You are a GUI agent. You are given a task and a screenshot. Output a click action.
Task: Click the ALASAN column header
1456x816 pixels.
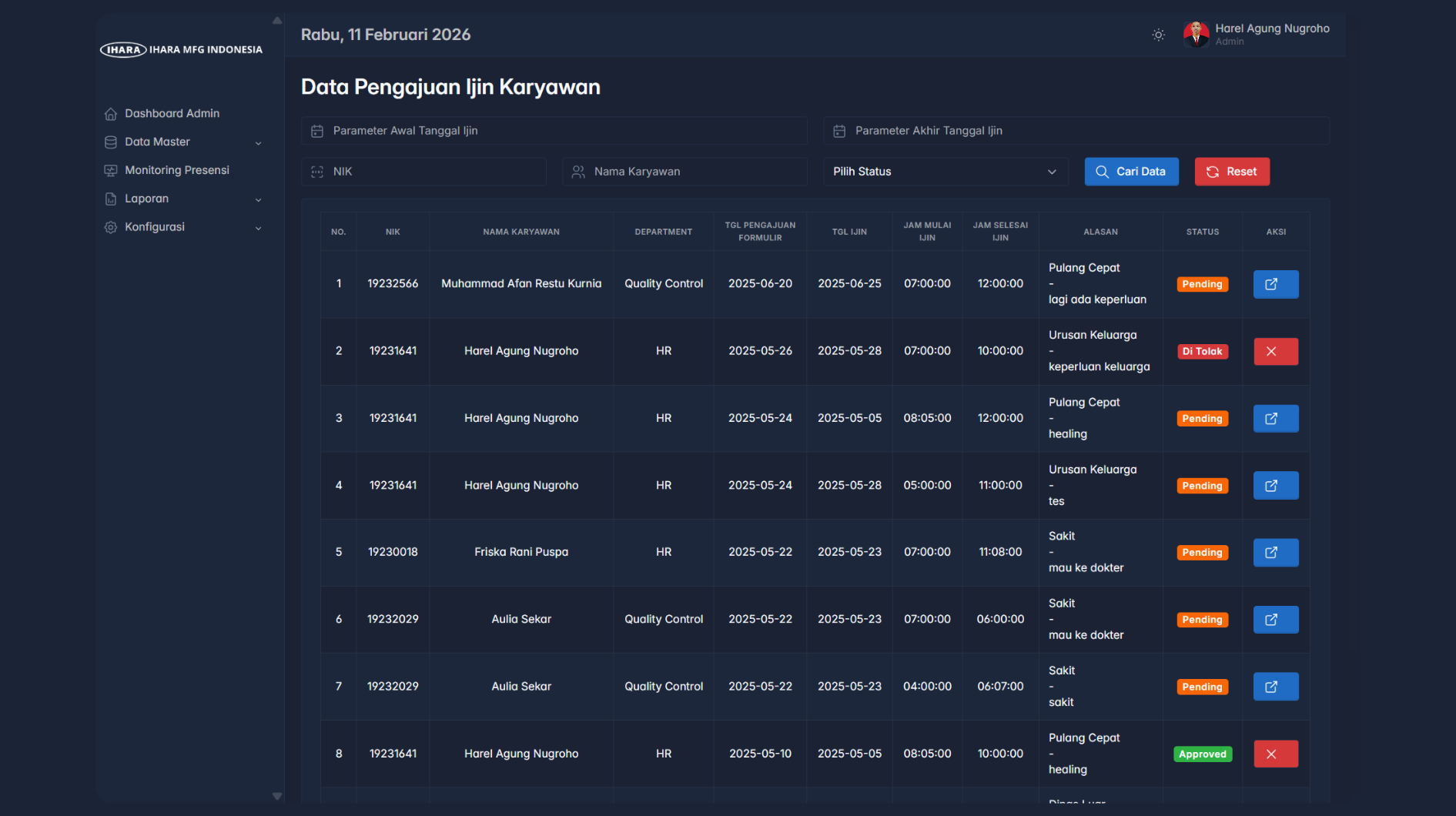(1100, 232)
